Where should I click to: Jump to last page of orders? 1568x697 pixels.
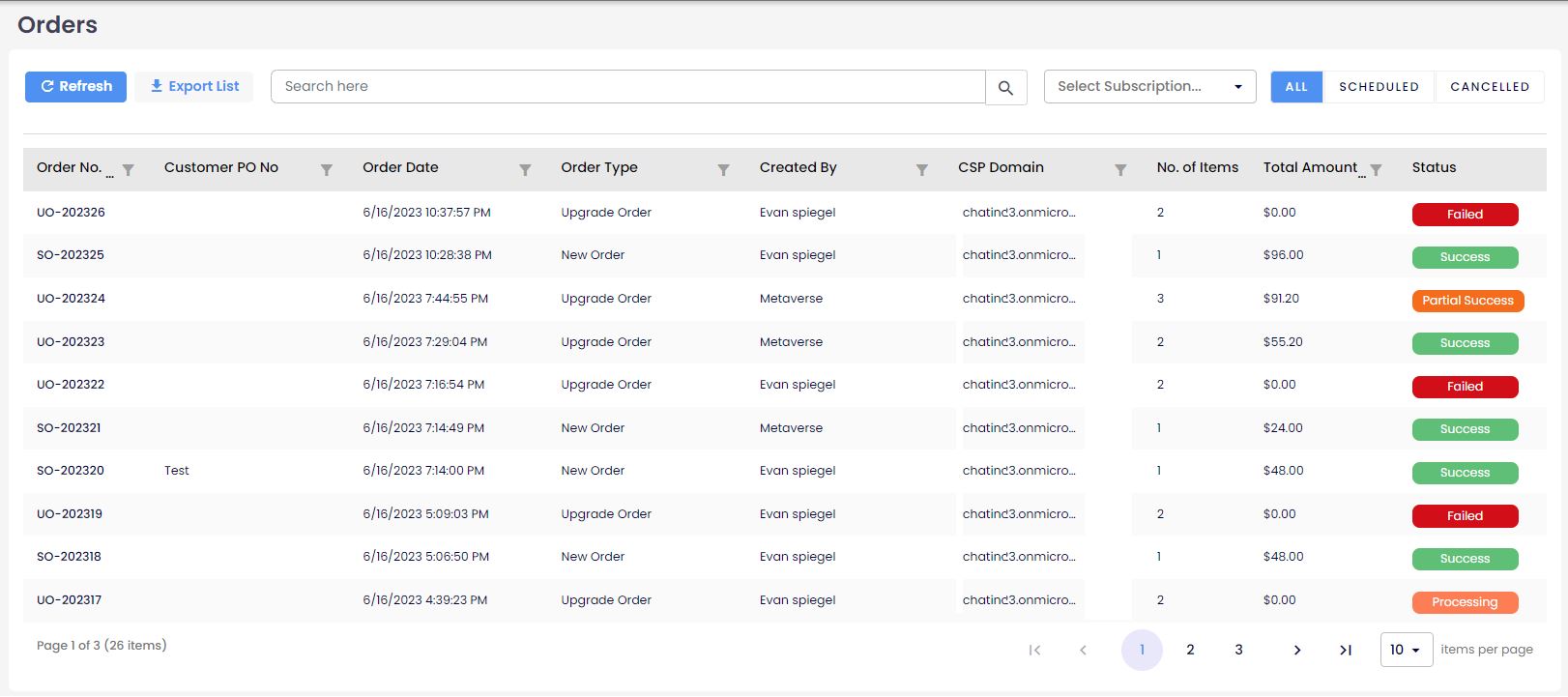coord(1346,651)
